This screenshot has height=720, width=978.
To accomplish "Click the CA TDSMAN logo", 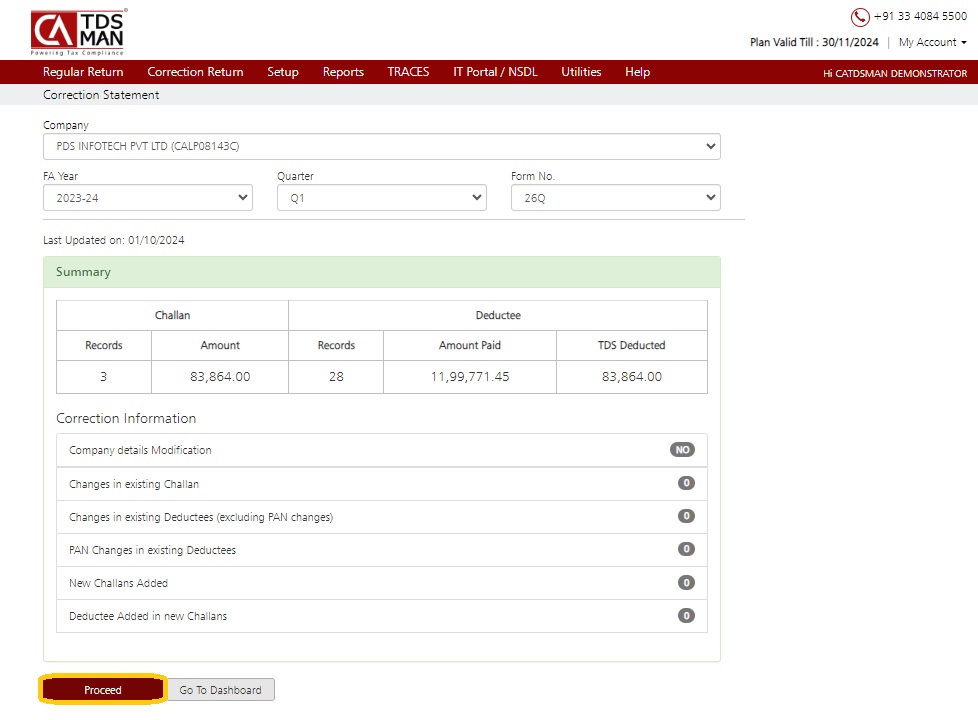I will tap(79, 32).
